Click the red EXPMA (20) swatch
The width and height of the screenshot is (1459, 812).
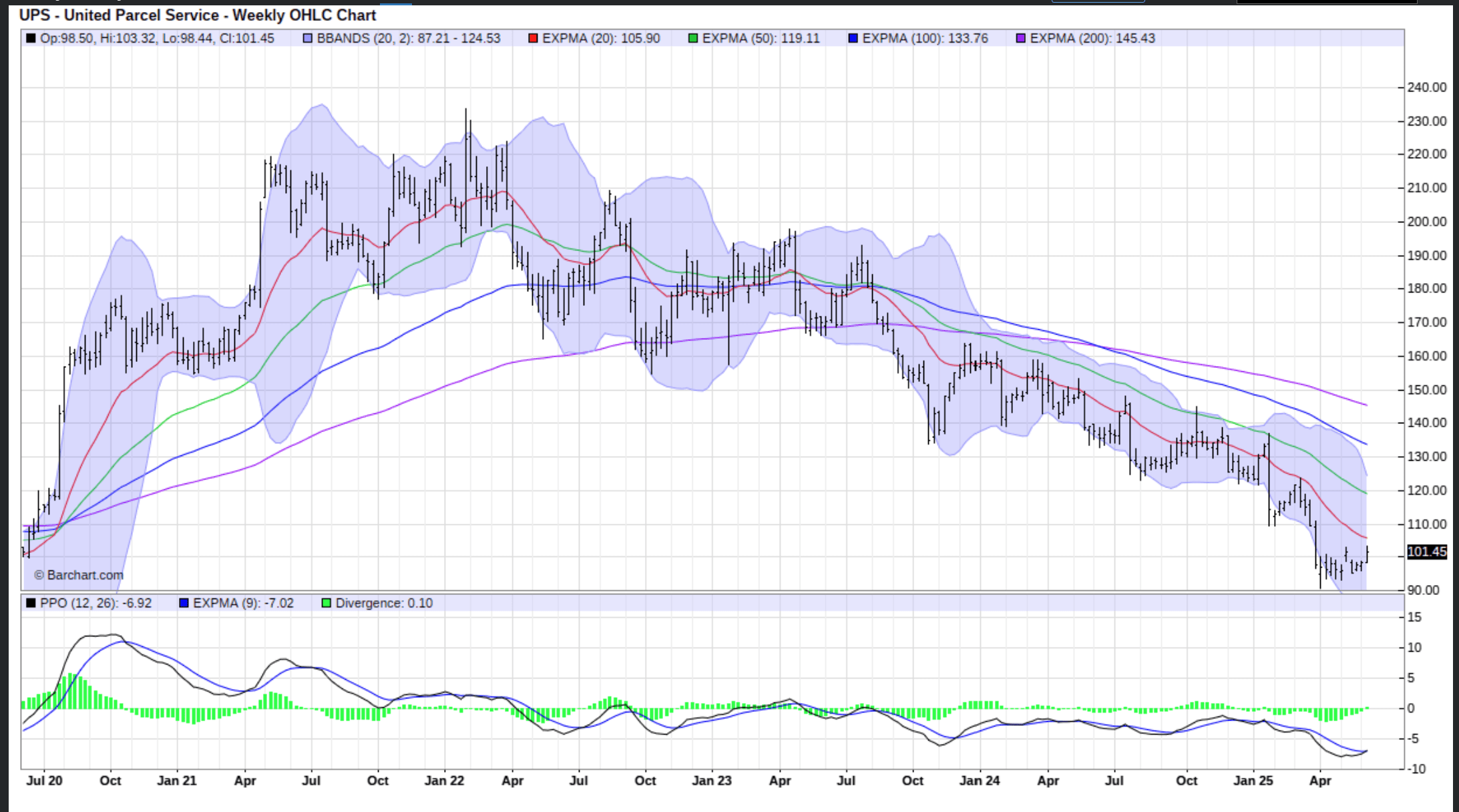pyautogui.click(x=533, y=39)
